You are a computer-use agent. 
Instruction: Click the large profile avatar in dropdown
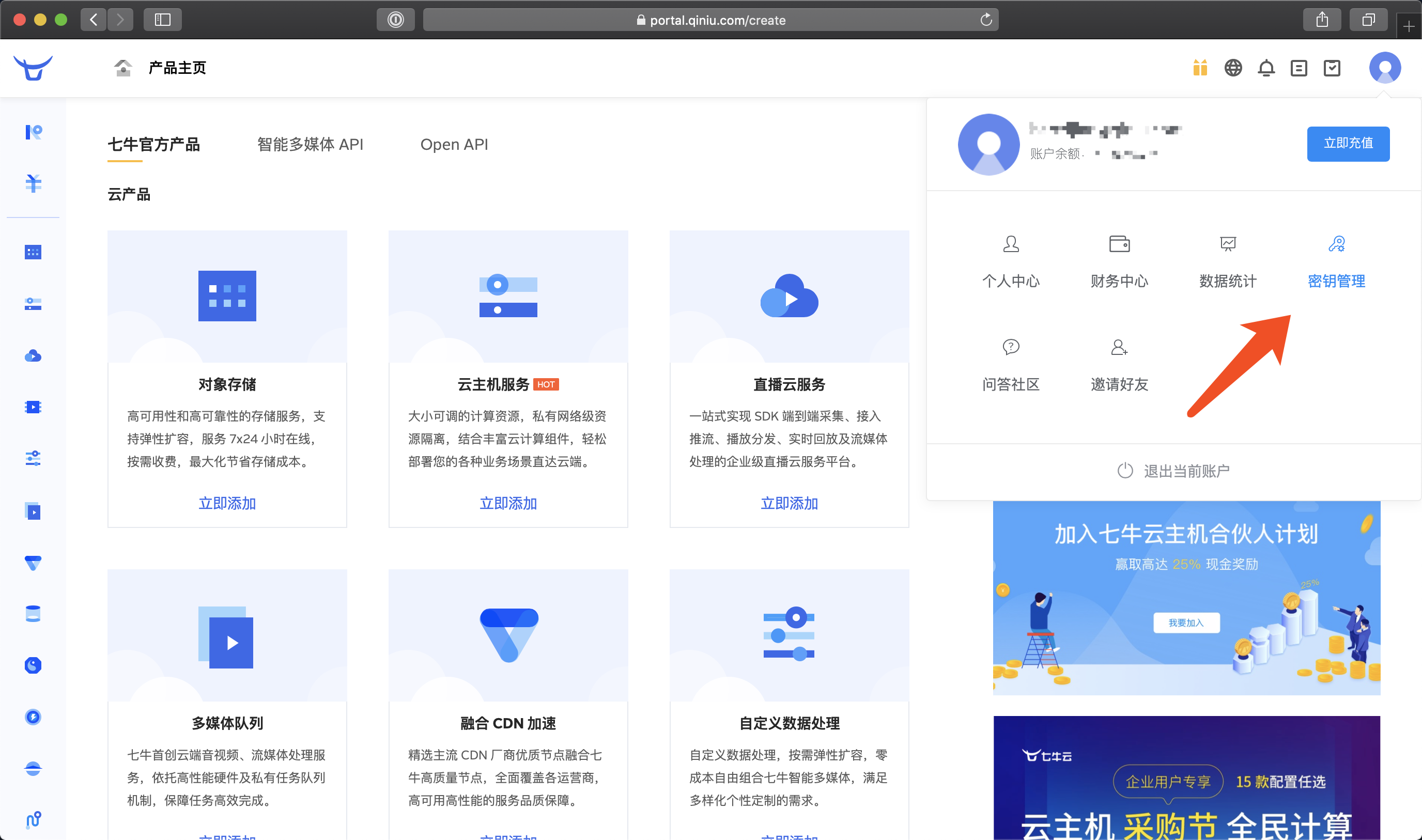coord(988,144)
